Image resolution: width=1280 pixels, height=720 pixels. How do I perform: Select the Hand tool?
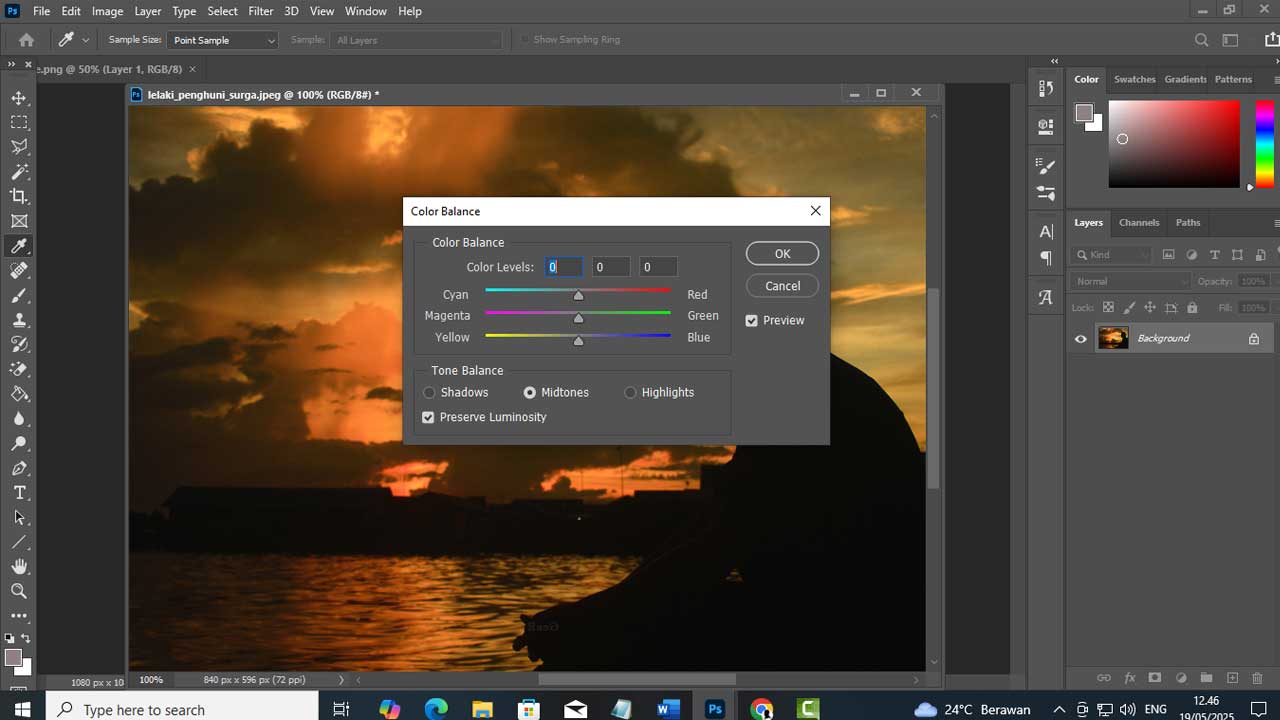19,567
